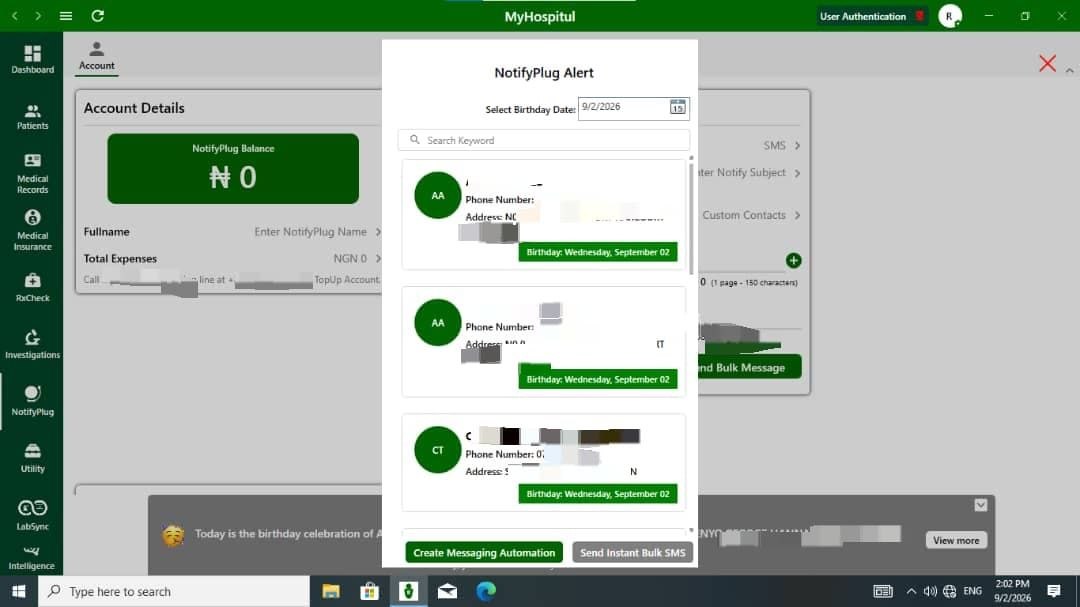1080x607 pixels.
Task: Open Mail app on the taskbar
Action: pos(448,591)
